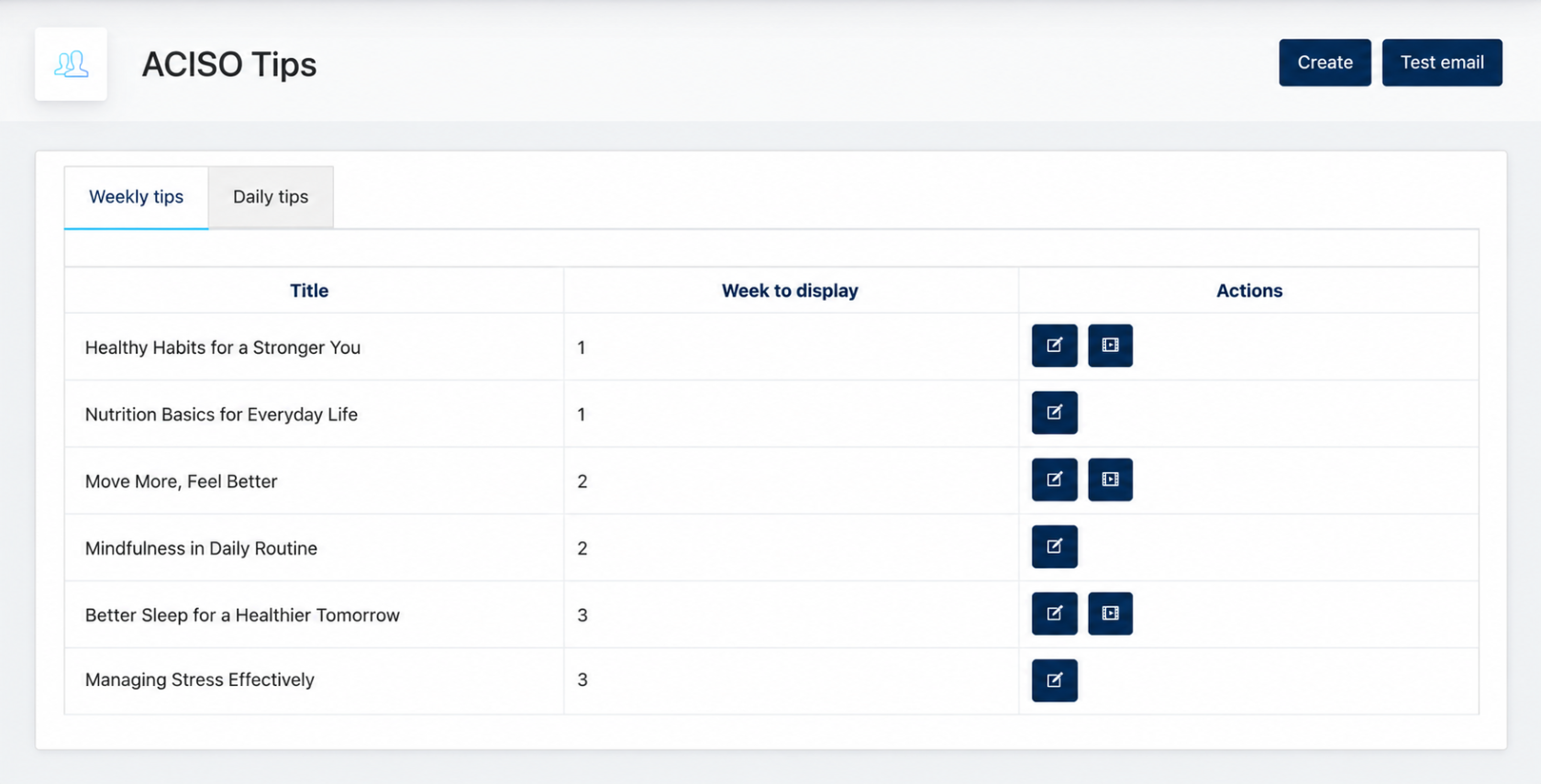Viewport: 1541px width, 784px height.
Task: Click week value 2 in Move More row
Action: point(582,481)
